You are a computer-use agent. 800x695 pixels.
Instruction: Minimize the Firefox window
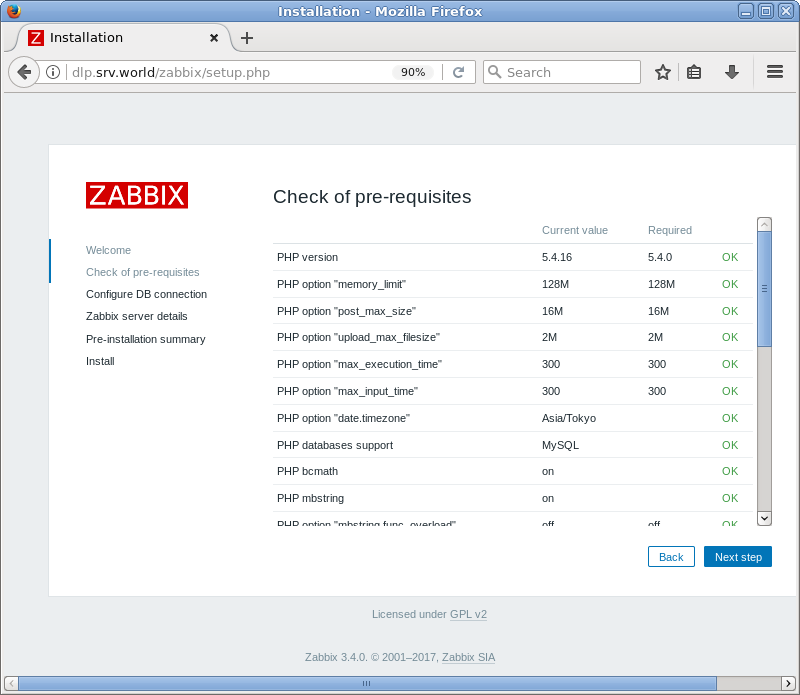click(745, 11)
